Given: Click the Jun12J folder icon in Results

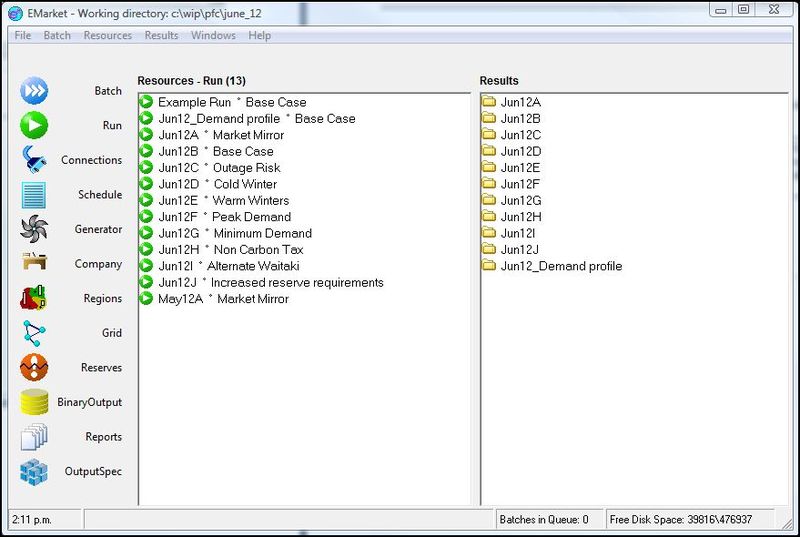Looking at the screenshot, I should [x=489, y=249].
